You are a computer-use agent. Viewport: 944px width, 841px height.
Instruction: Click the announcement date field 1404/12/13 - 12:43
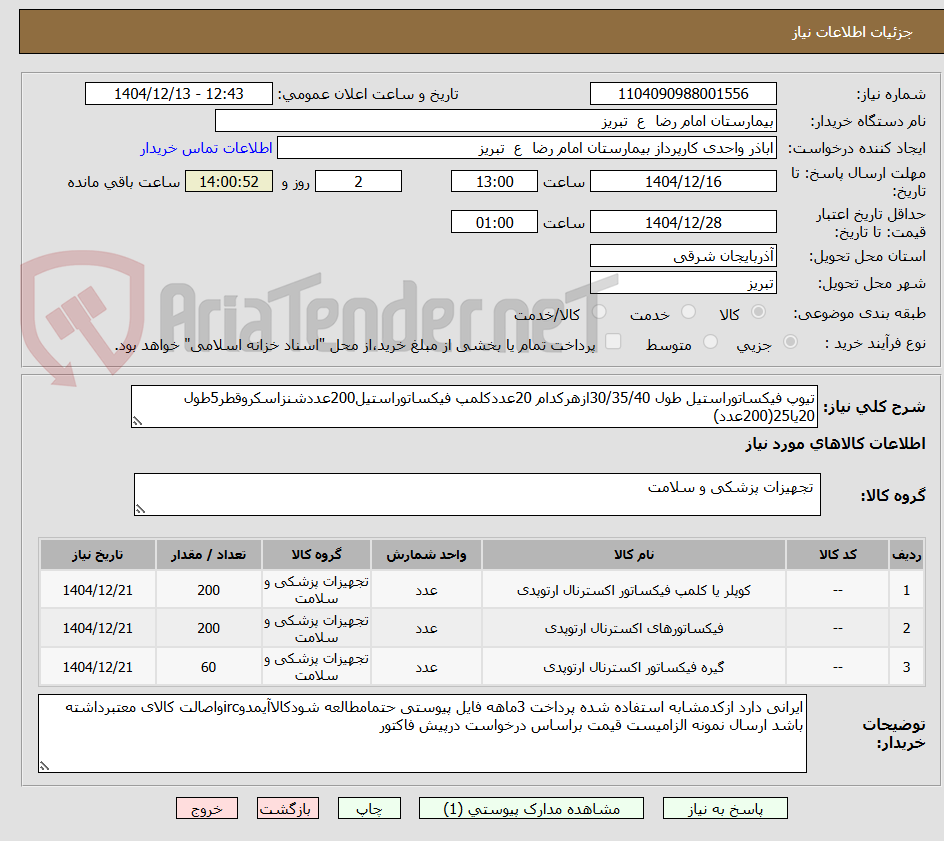[179, 94]
